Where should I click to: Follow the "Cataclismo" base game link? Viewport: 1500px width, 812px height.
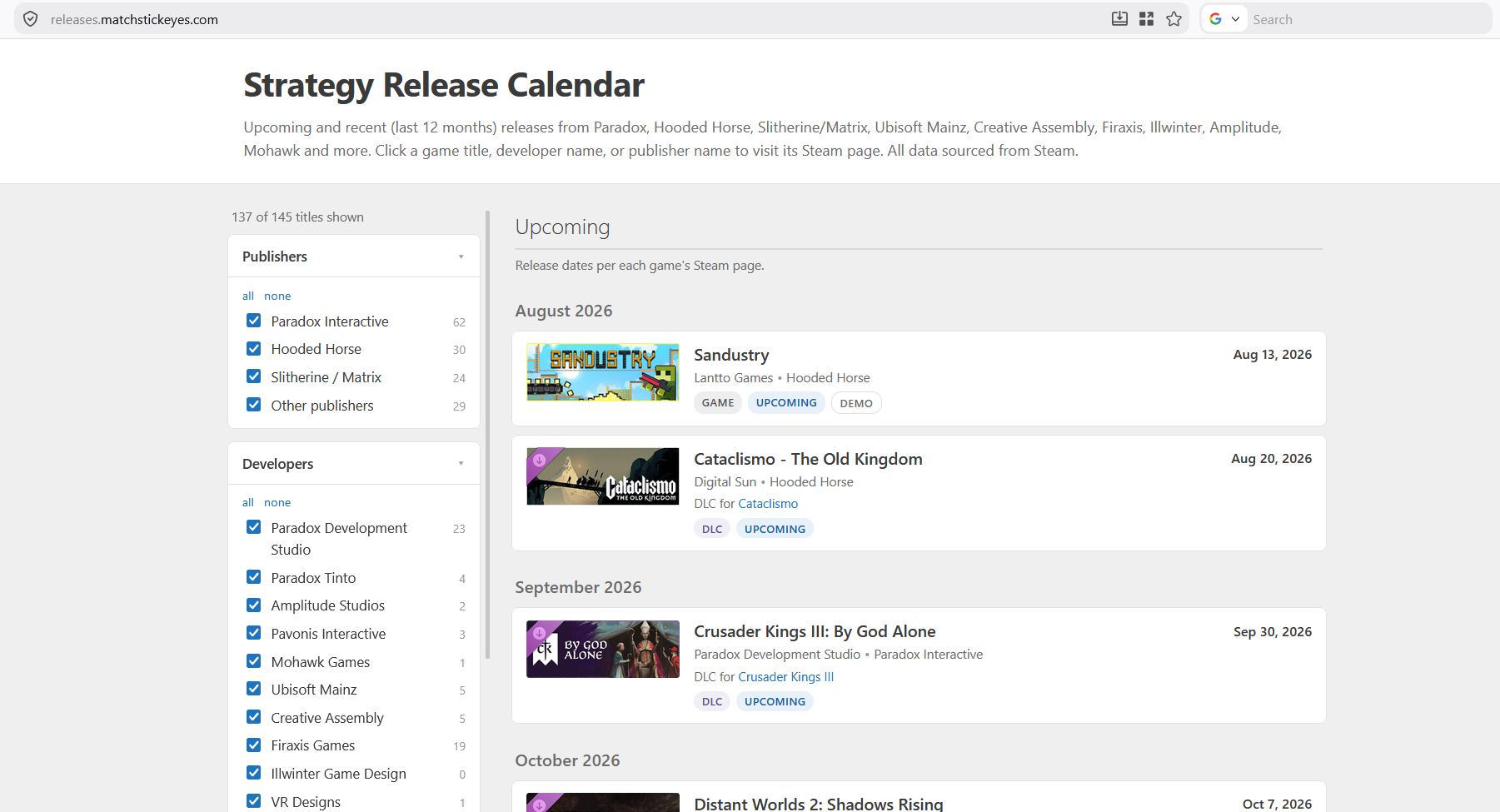pos(768,504)
